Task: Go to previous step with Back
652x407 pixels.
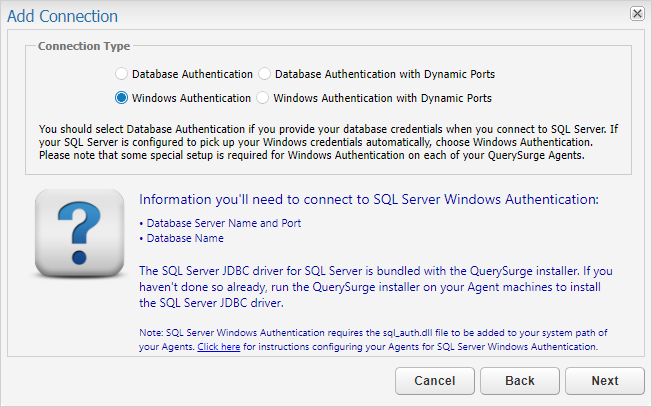Action: 520,381
